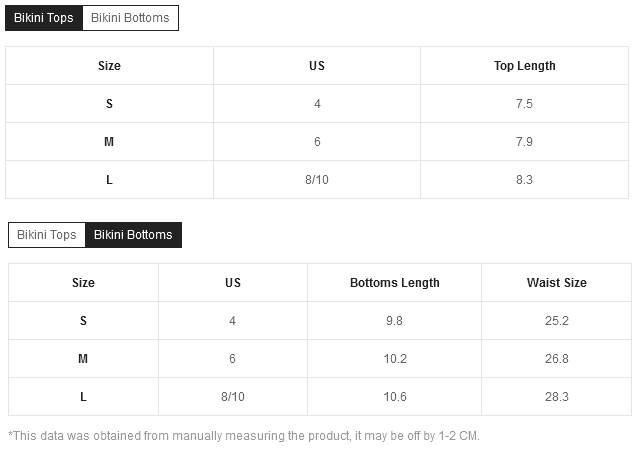The image size is (641, 450).
Task: Click the 8/10 US size in the tops table
Action: (x=317, y=180)
